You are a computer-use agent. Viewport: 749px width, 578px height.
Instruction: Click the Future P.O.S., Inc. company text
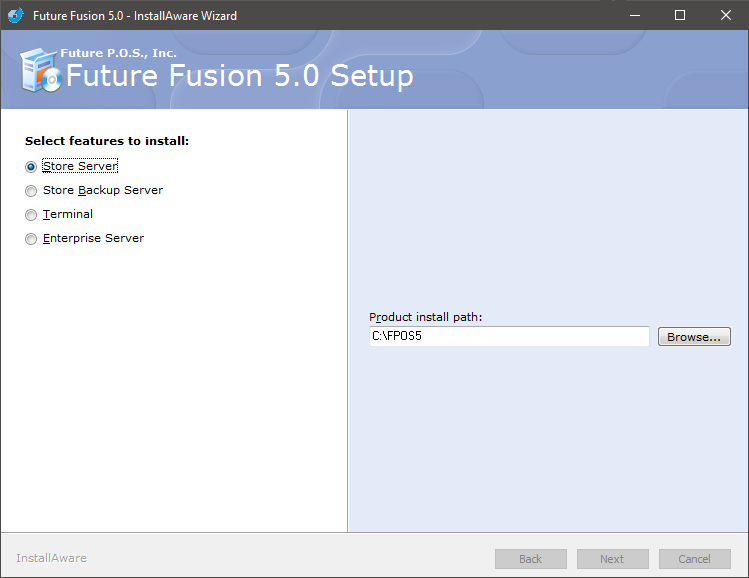pyautogui.click(x=118, y=53)
